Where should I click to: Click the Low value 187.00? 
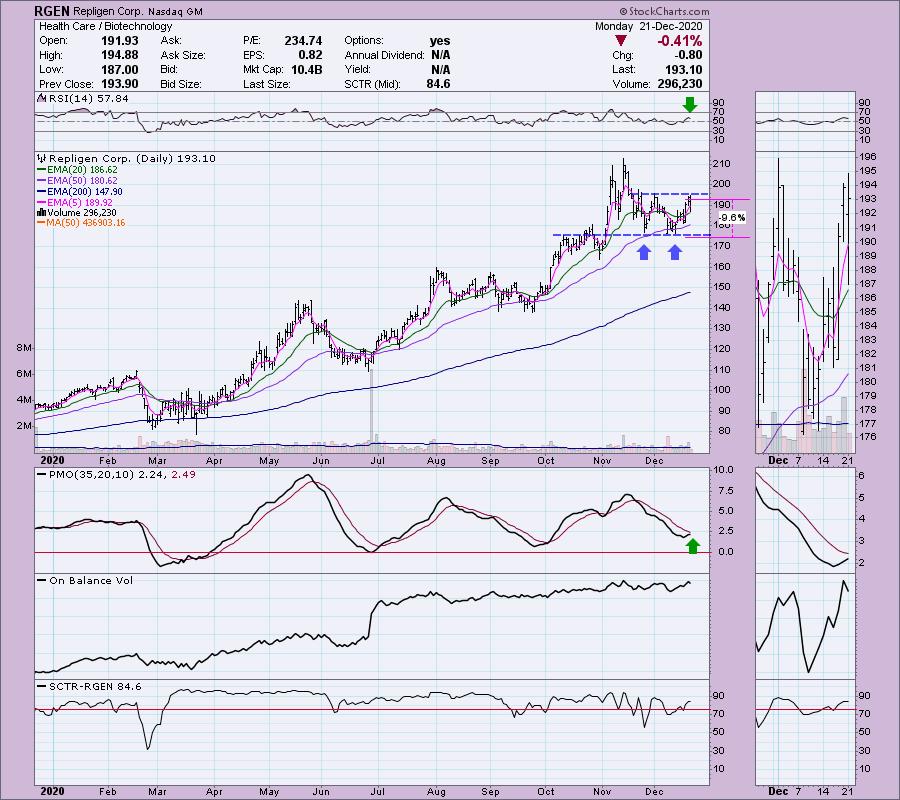120,69
